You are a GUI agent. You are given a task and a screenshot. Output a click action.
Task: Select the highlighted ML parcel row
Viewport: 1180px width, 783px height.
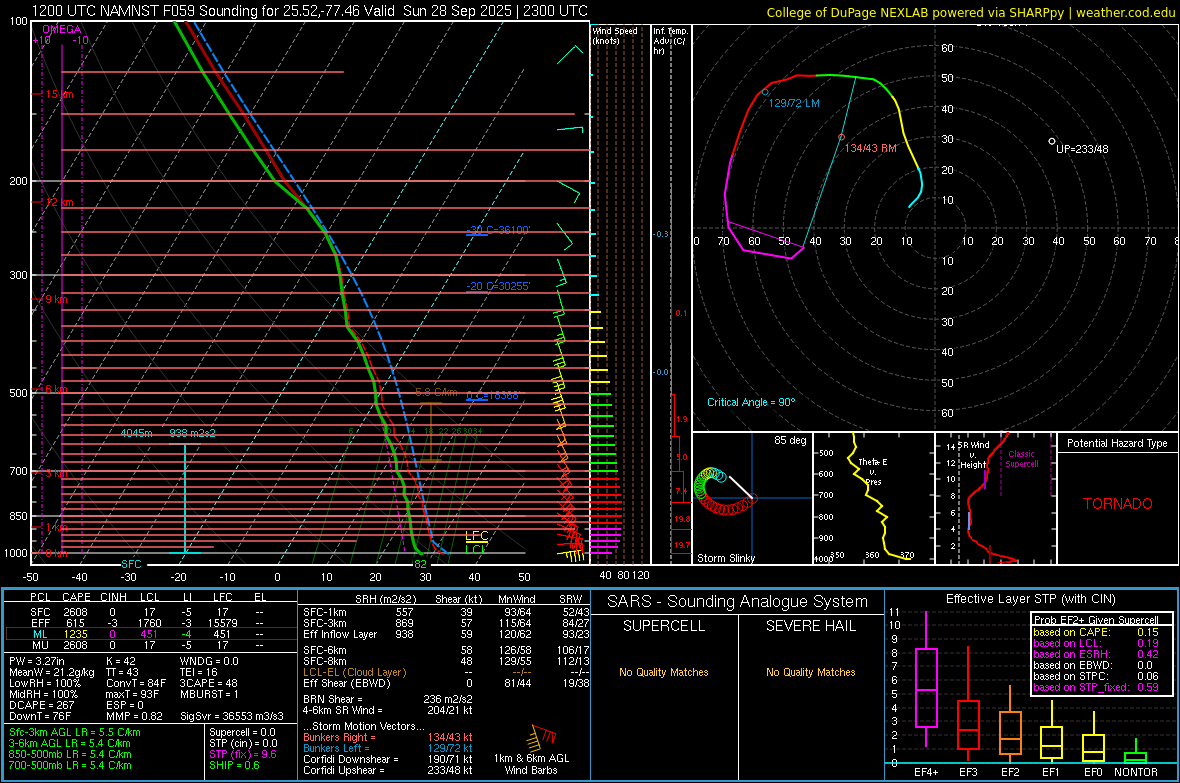coord(150,634)
